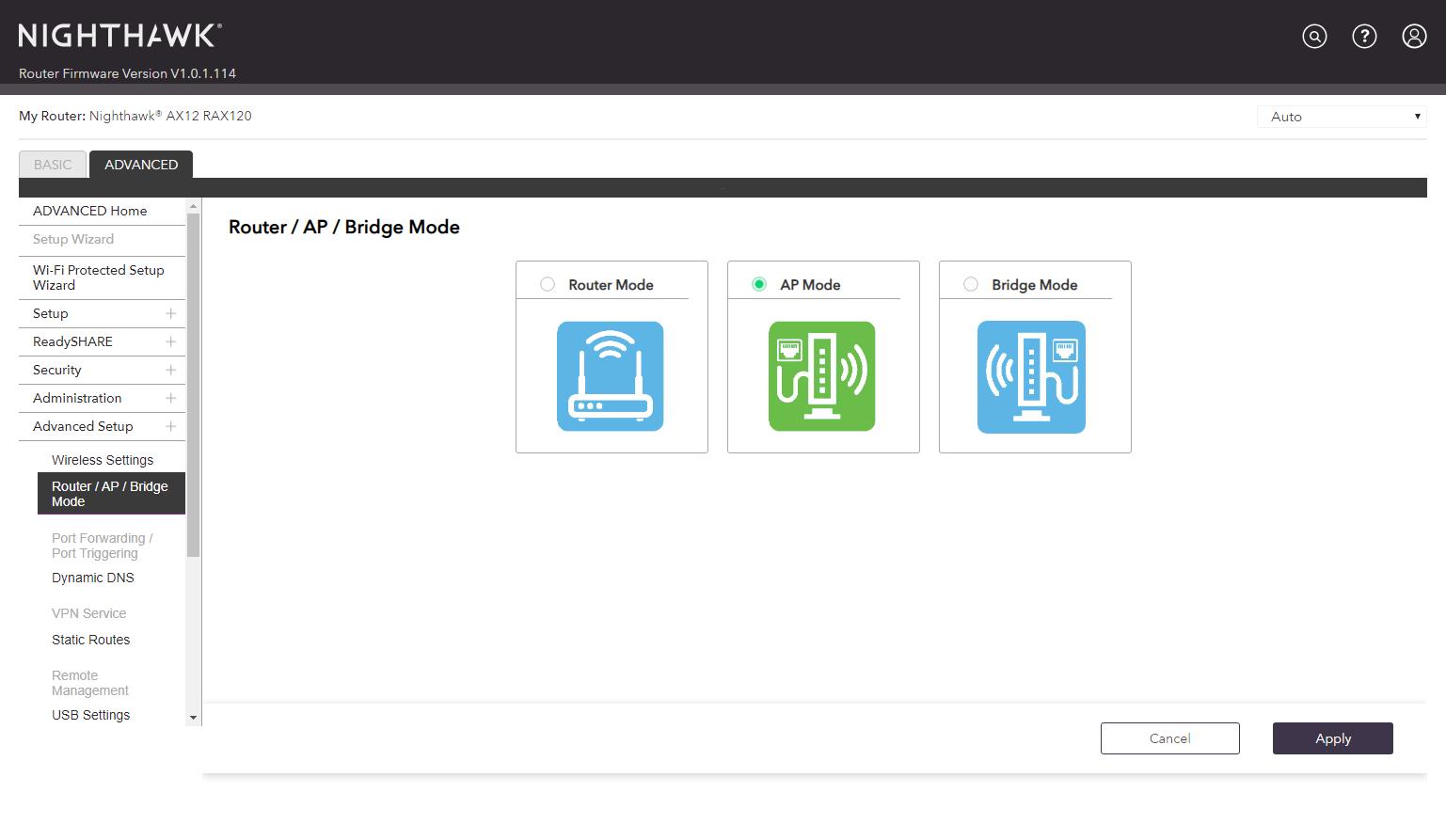
Task: Open the help question mark icon
Action: coord(1364,37)
